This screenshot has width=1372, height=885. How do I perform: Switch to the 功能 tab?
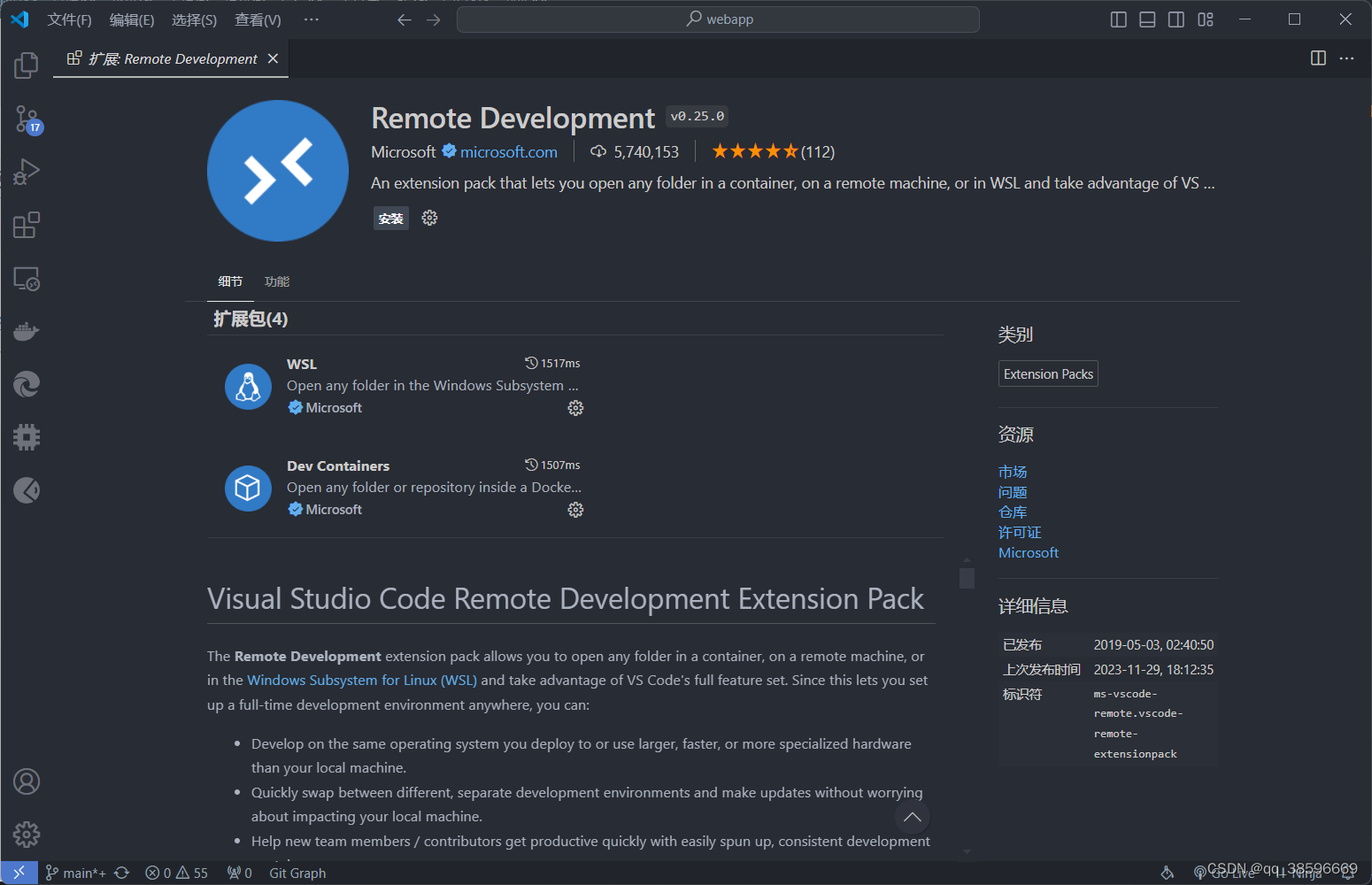276,281
